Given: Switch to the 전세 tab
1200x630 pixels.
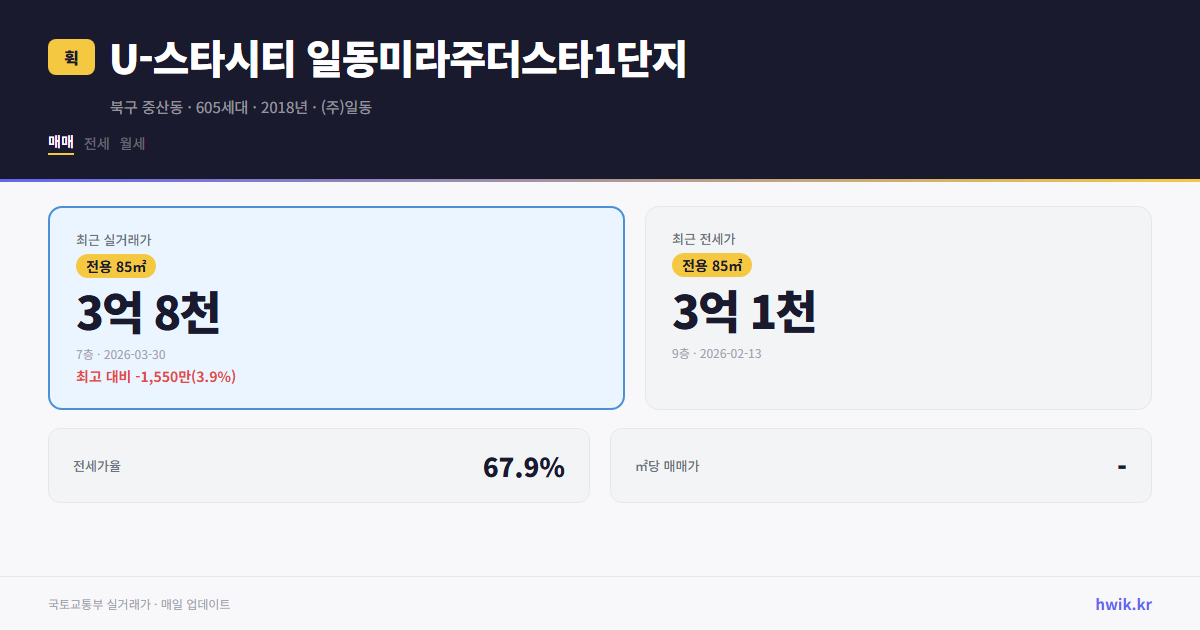Looking at the screenshot, I should coord(94,143).
